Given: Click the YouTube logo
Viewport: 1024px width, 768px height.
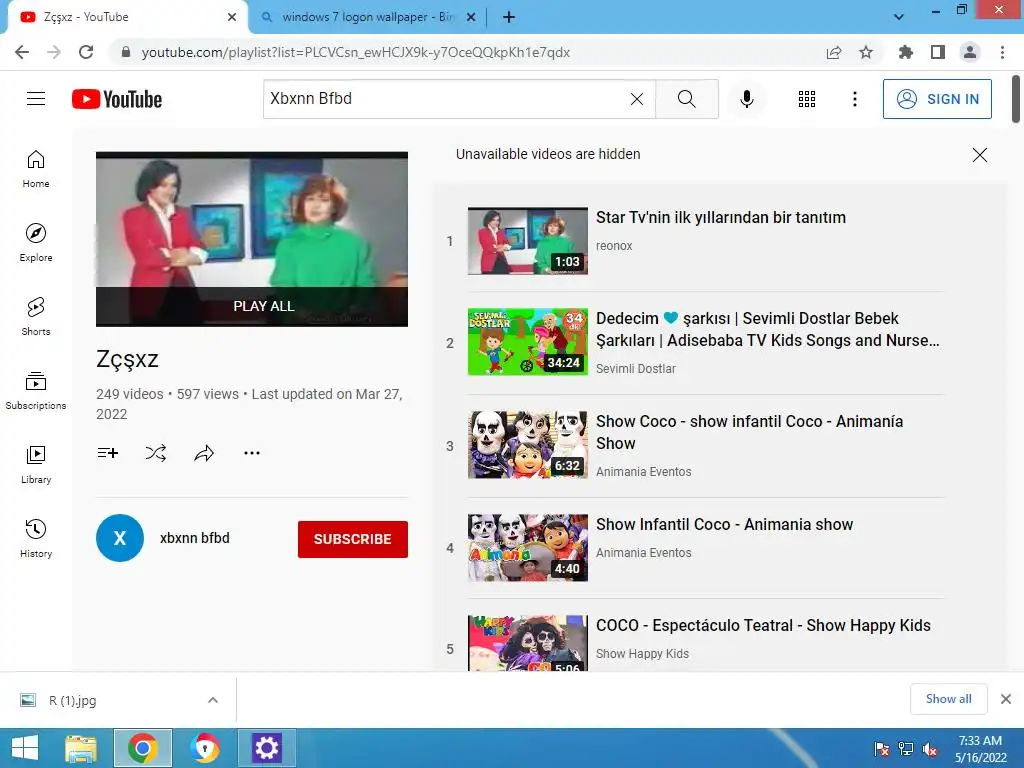Looking at the screenshot, I should (117, 99).
